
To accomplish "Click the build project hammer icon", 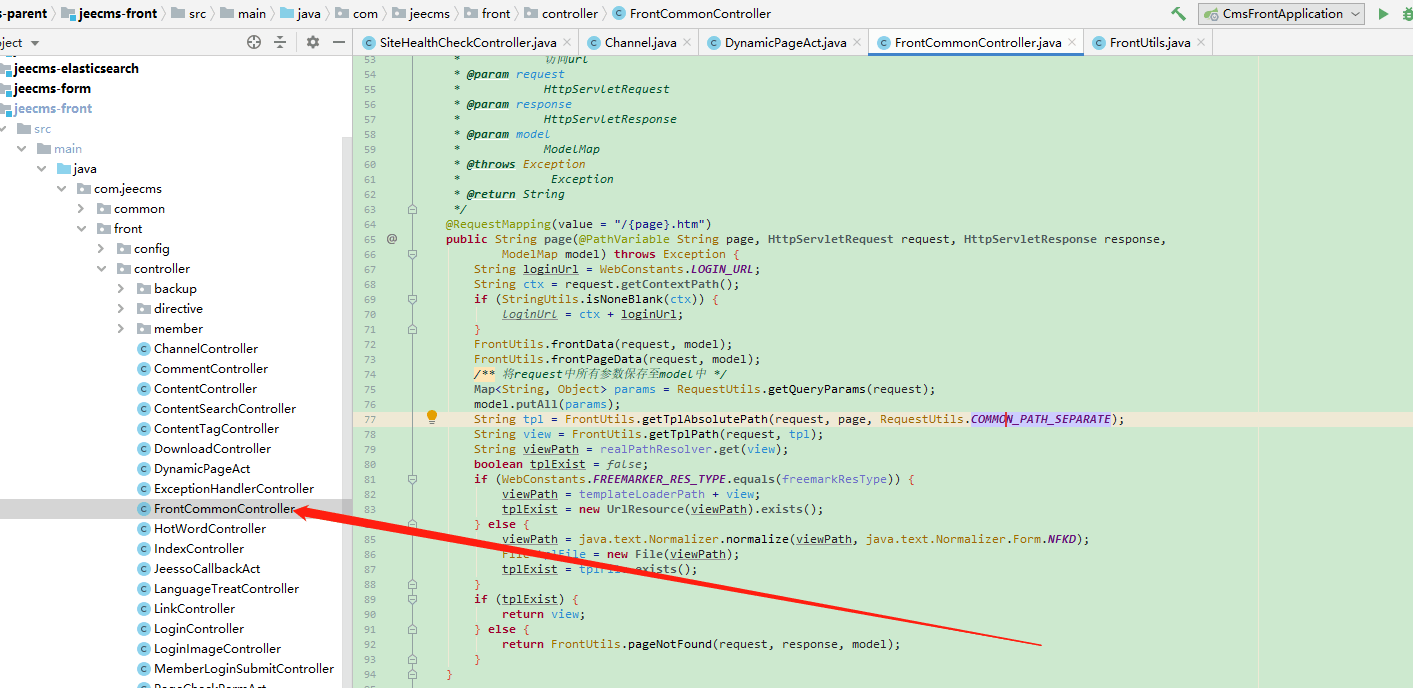I will pos(1178,14).
